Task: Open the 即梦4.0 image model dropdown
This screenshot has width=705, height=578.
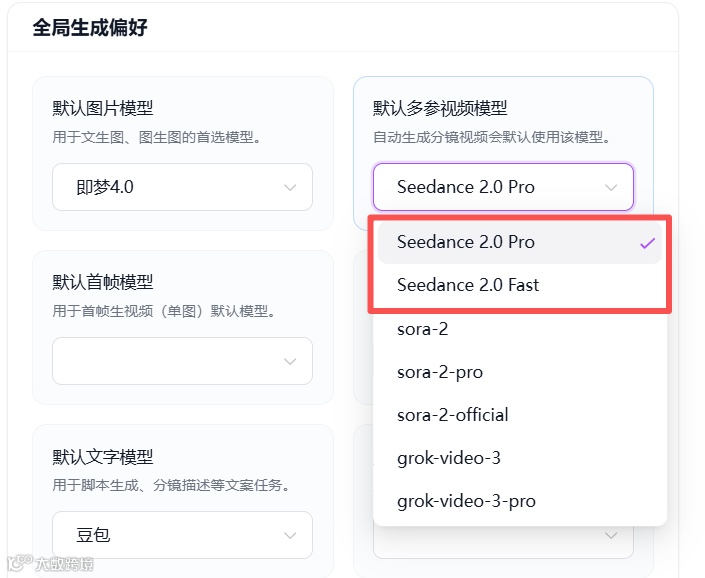Action: click(x=182, y=188)
